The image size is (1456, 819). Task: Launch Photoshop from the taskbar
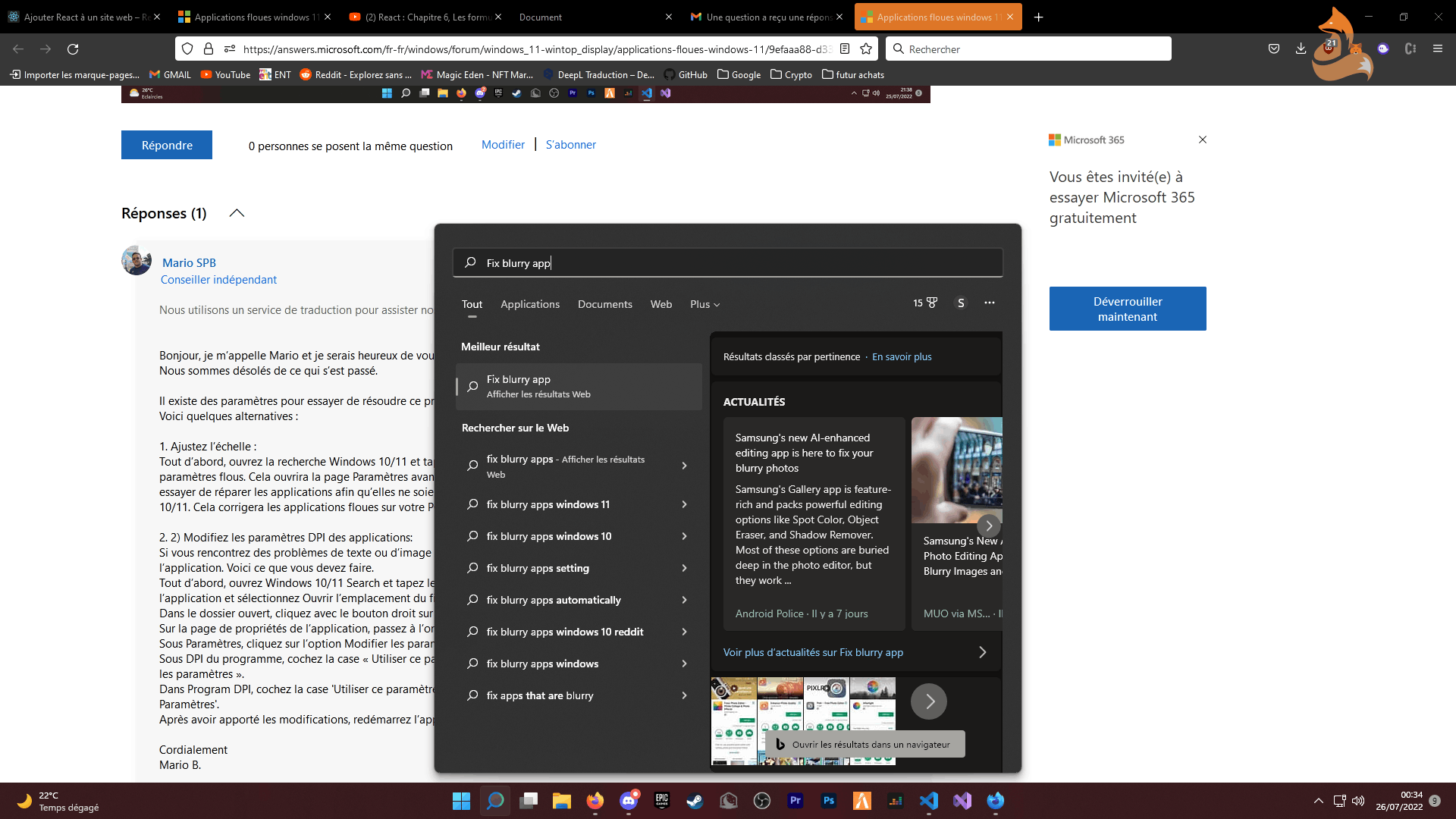[828, 801]
